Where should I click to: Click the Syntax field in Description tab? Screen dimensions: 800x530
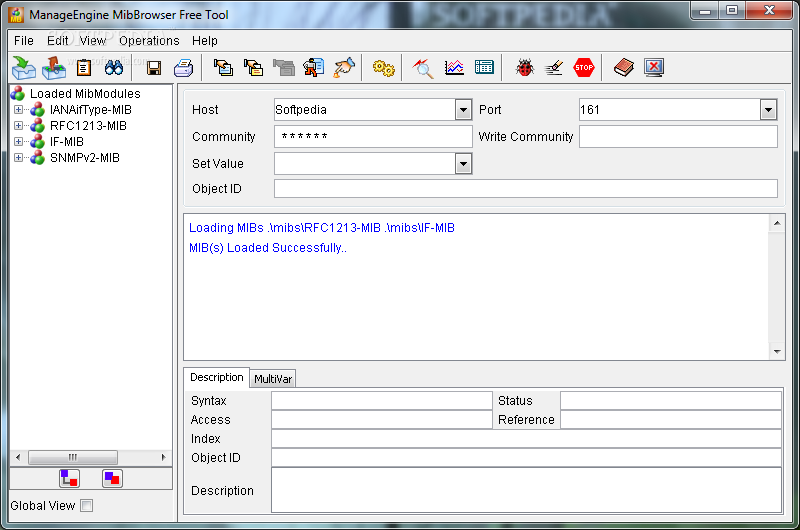(382, 400)
